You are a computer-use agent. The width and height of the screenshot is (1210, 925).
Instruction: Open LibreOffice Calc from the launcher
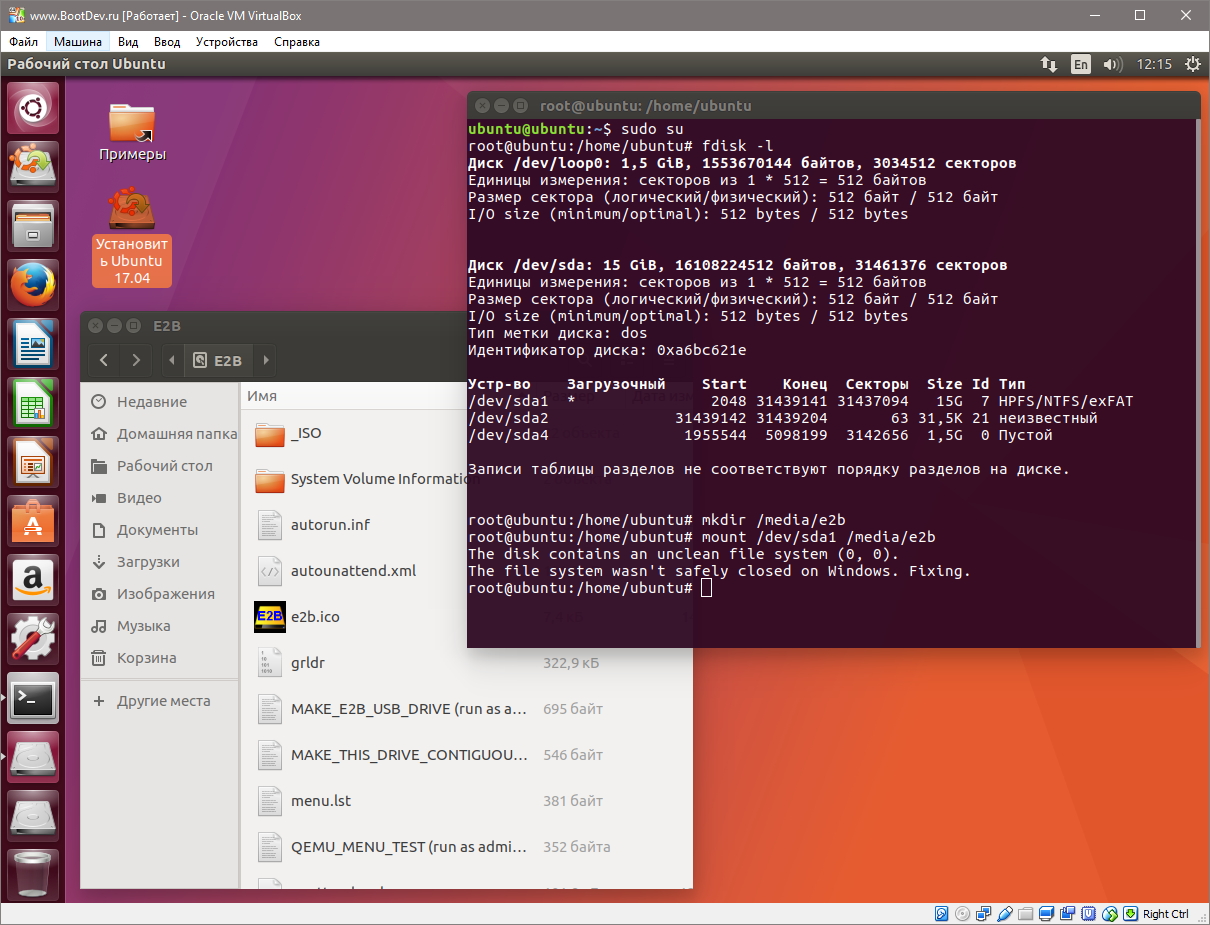pyautogui.click(x=34, y=403)
